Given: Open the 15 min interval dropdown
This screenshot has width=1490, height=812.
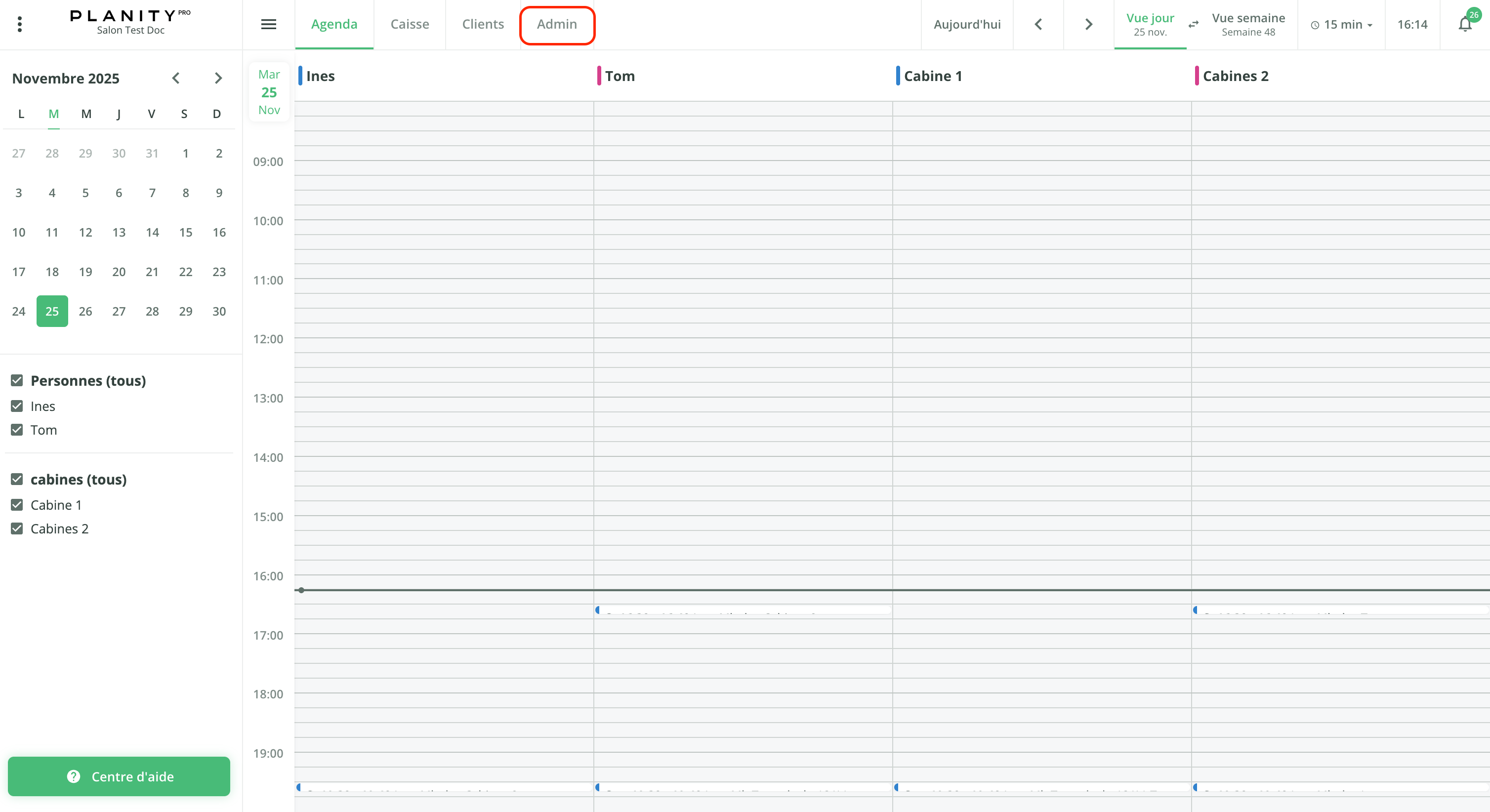Looking at the screenshot, I should tap(1341, 24).
